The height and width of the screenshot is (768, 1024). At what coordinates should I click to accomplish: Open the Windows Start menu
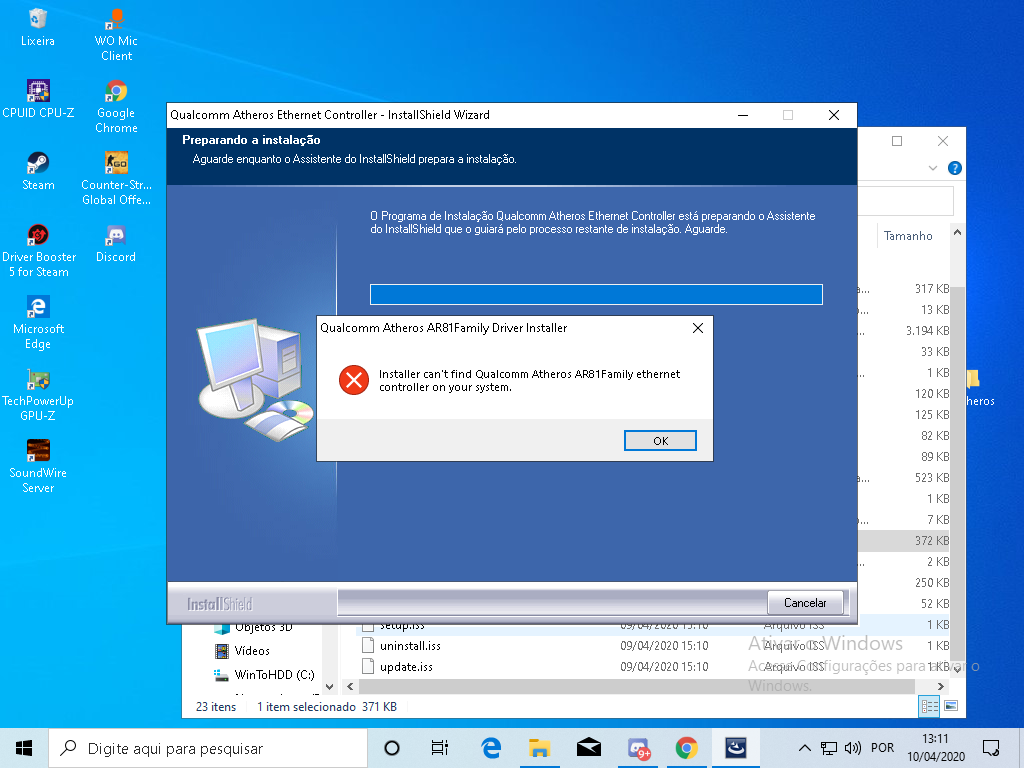click(24, 748)
